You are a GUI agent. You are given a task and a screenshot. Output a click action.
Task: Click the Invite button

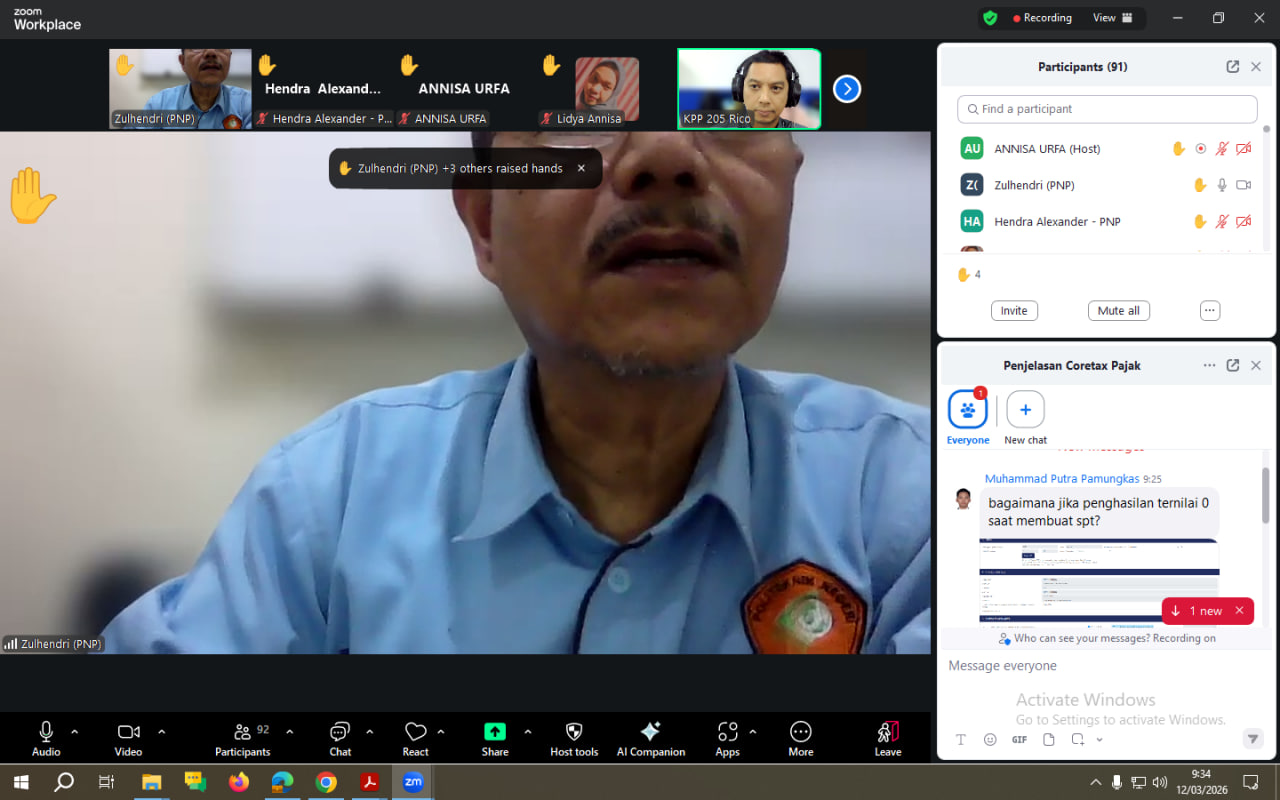click(x=1014, y=311)
